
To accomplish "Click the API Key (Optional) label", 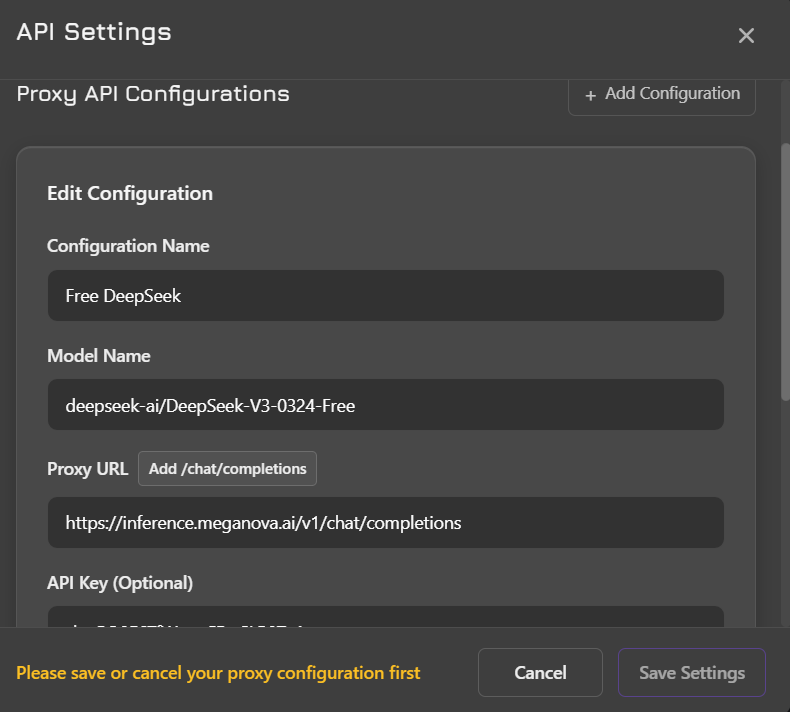I will (120, 582).
